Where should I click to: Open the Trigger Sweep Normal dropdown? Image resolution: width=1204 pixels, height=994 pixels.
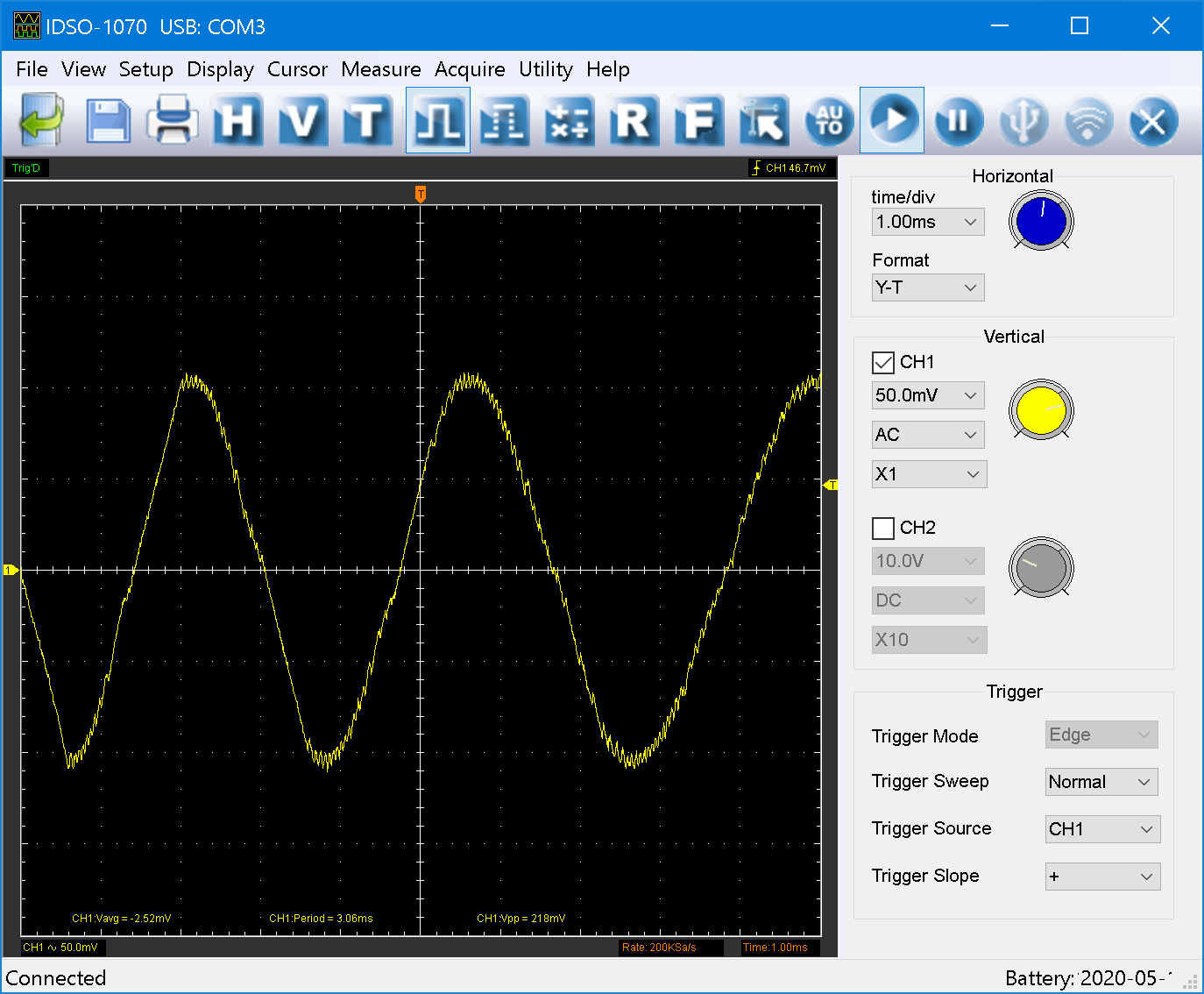coord(1101,782)
